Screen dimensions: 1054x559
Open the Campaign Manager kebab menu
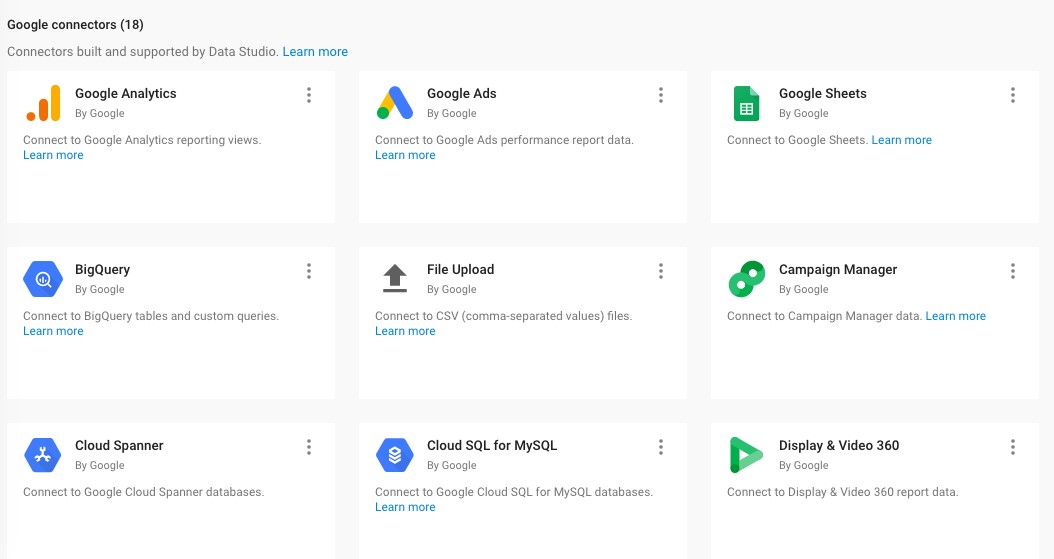pyautogui.click(x=1013, y=271)
